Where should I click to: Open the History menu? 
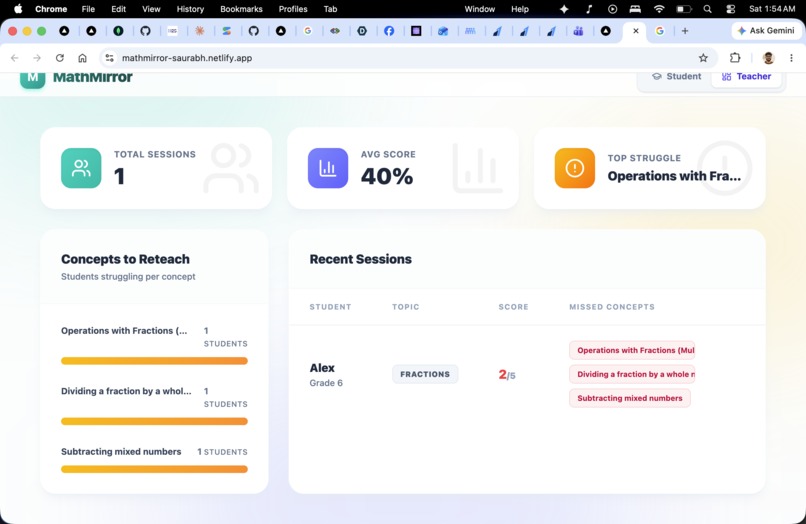190,9
